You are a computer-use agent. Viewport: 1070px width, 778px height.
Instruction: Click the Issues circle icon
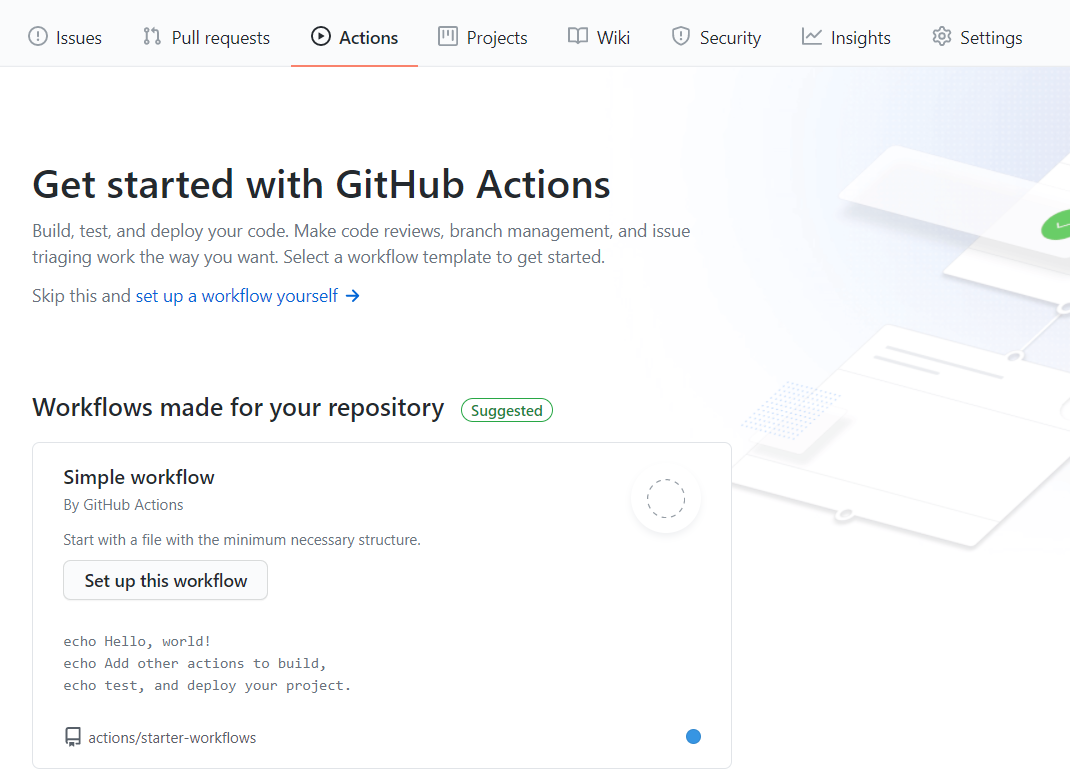click(x=38, y=36)
